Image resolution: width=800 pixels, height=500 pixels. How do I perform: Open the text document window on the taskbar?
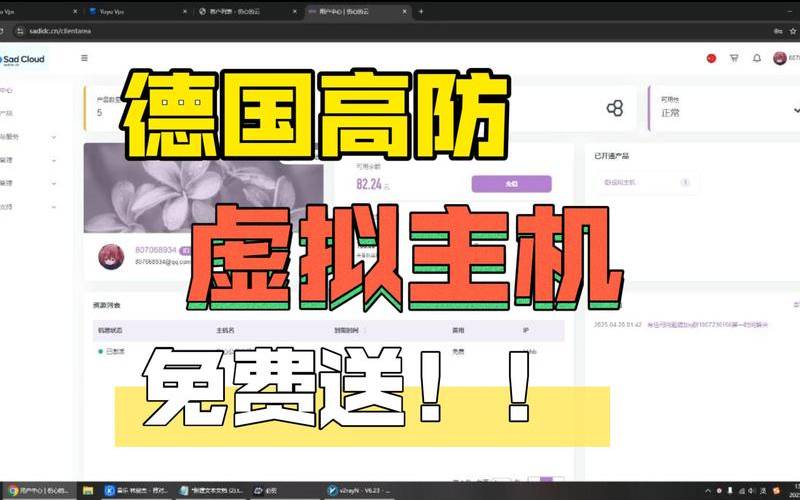(x=213, y=491)
